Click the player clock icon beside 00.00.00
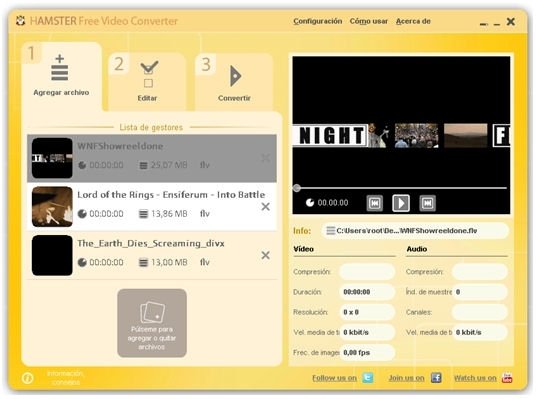 point(310,203)
